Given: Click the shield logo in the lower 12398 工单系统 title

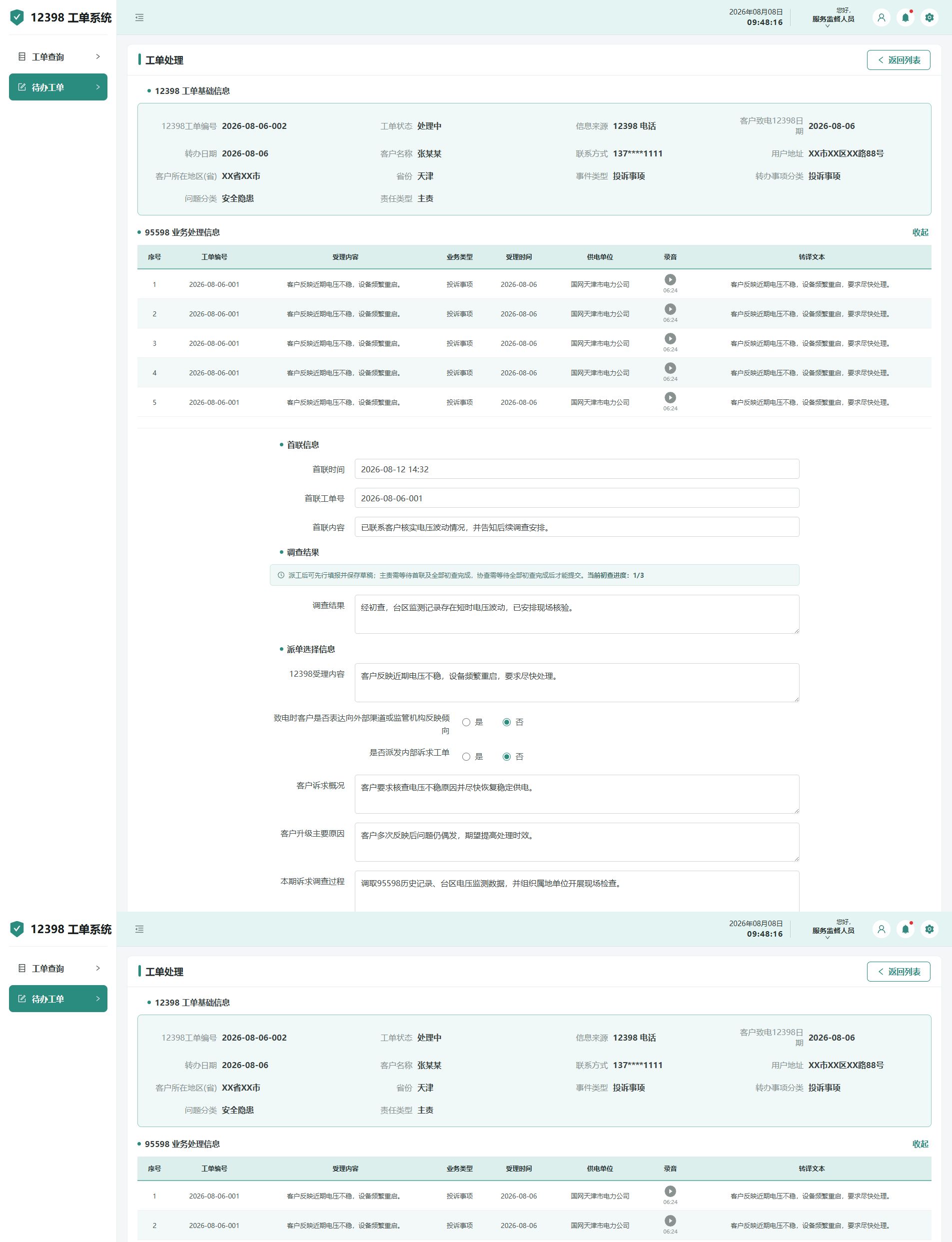Looking at the screenshot, I should [17, 929].
